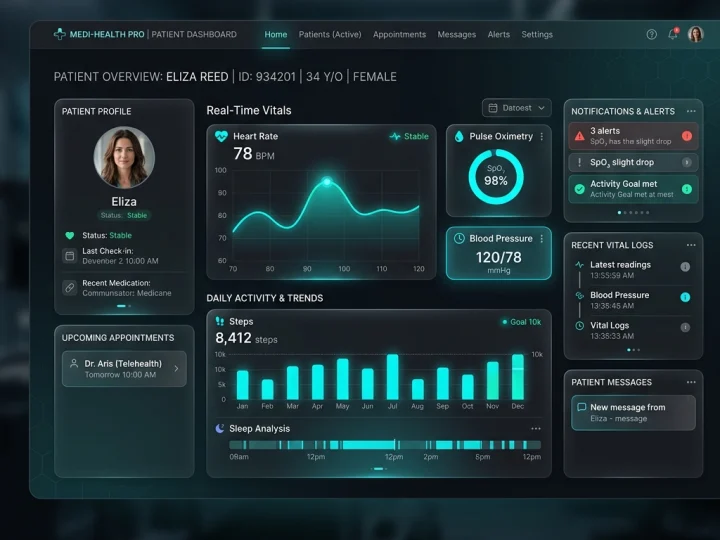The height and width of the screenshot is (540, 720).
Task: Click the info badge on Latest readings
Action: pos(685,266)
